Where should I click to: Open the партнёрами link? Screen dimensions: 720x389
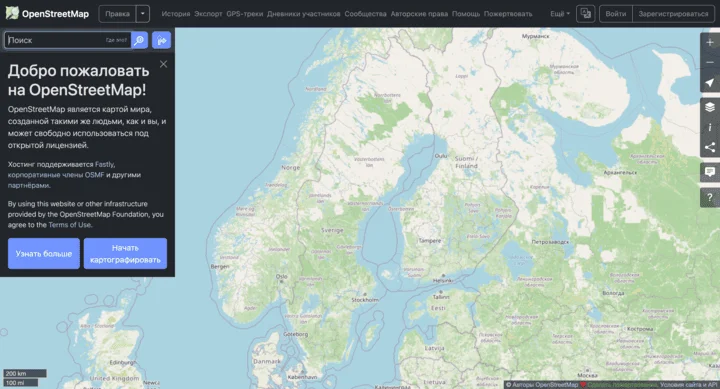click(28, 186)
